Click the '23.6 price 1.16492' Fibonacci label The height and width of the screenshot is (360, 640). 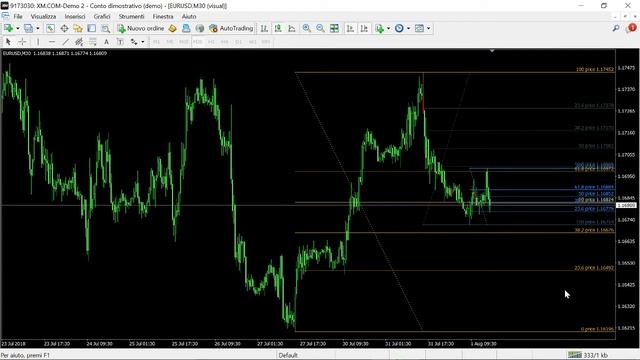point(594,268)
